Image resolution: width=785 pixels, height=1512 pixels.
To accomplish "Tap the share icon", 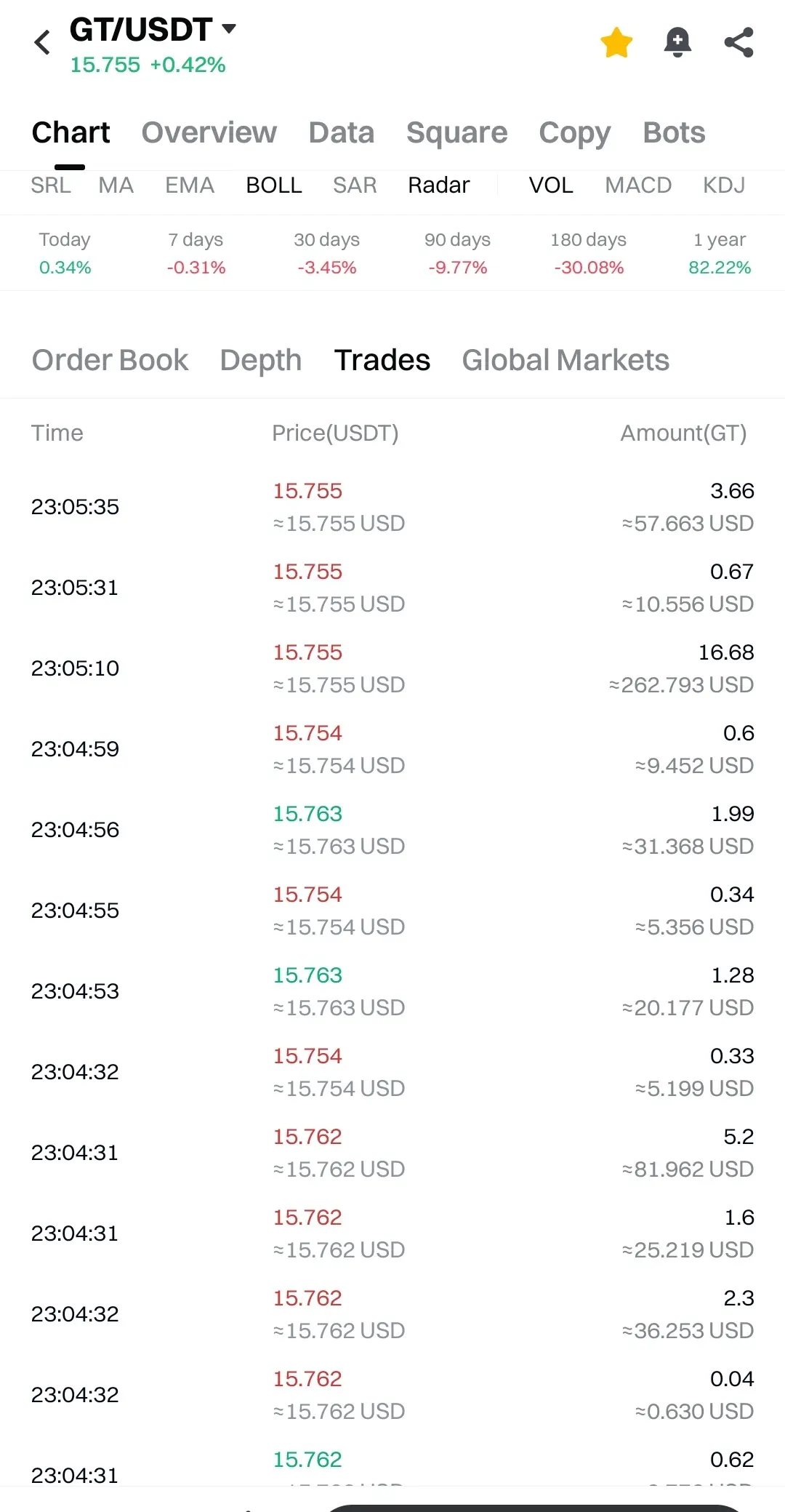I will 738,43.
